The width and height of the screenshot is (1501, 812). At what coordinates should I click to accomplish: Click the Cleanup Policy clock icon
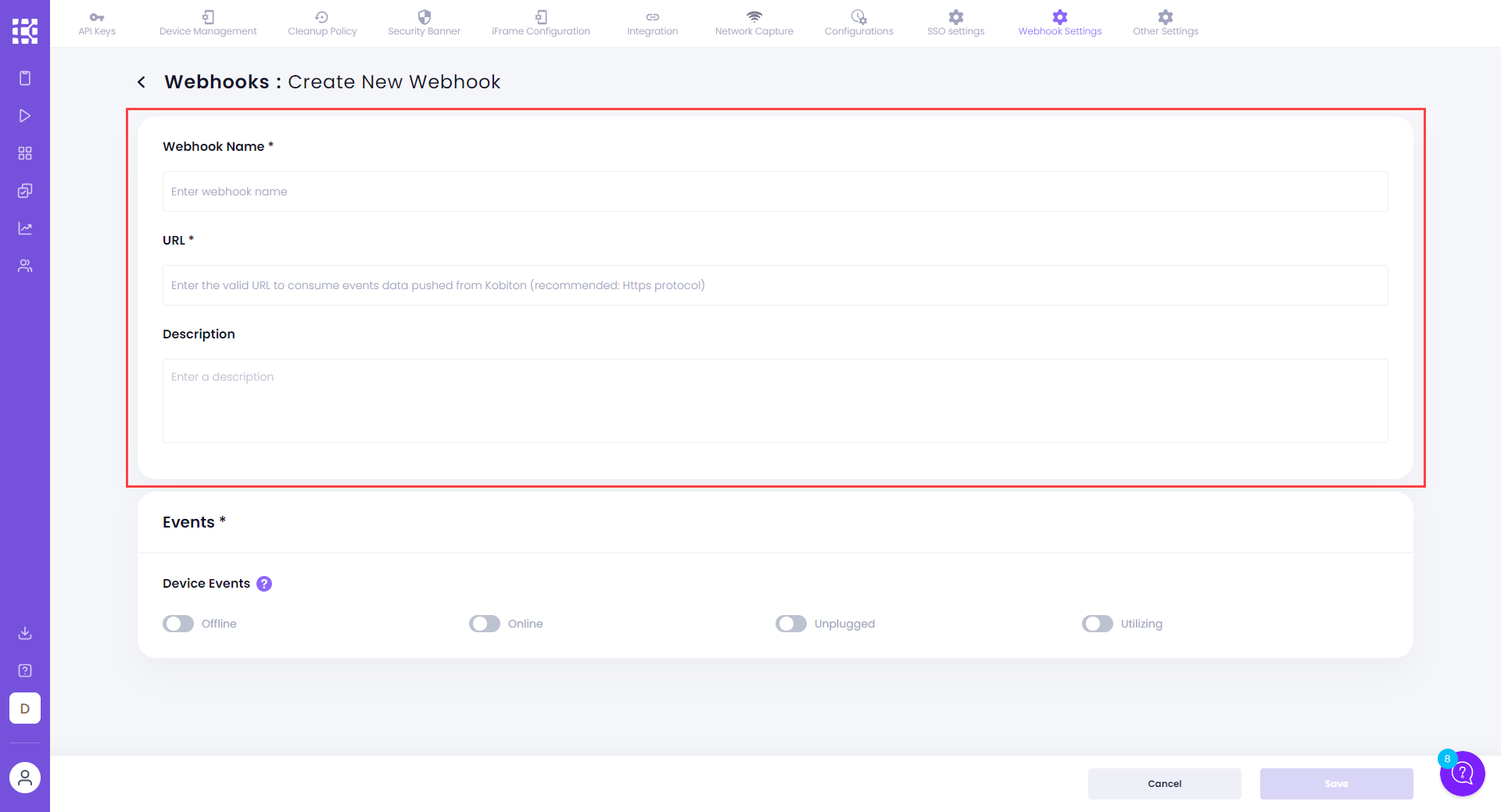pyautogui.click(x=322, y=17)
